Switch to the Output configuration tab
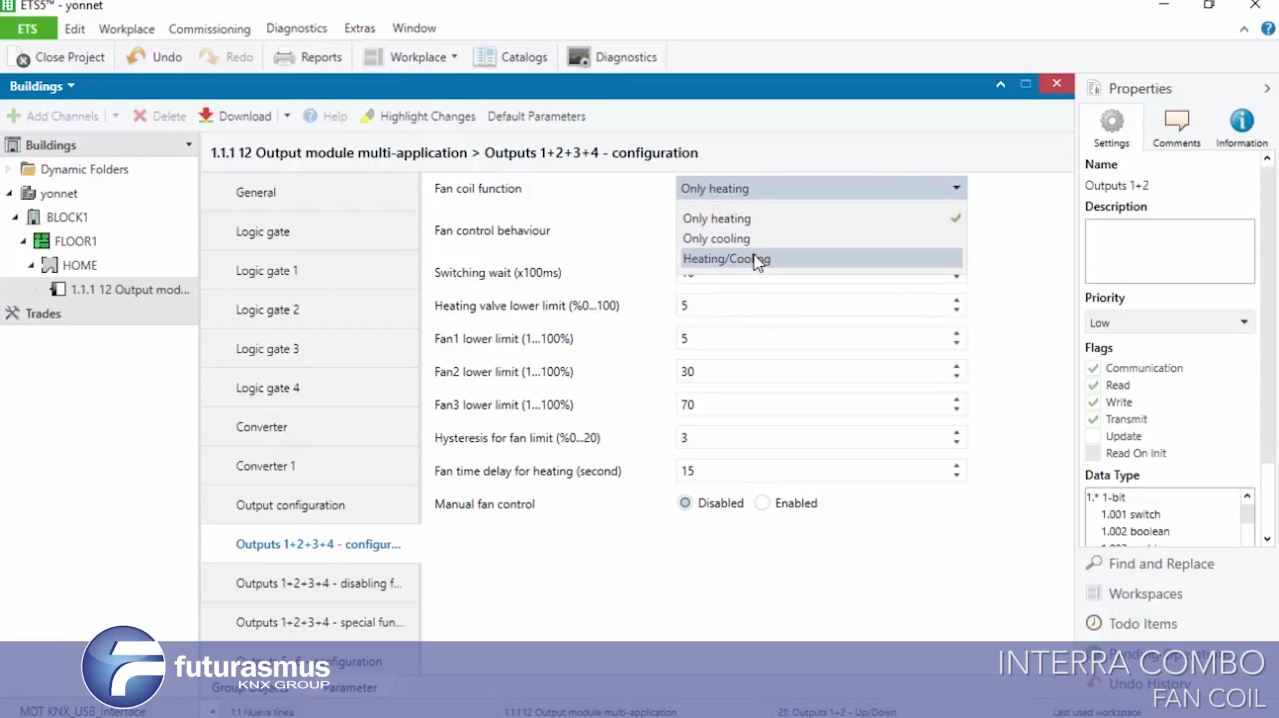The height and width of the screenshot is (718, 1279). click(x=290, y=505)
